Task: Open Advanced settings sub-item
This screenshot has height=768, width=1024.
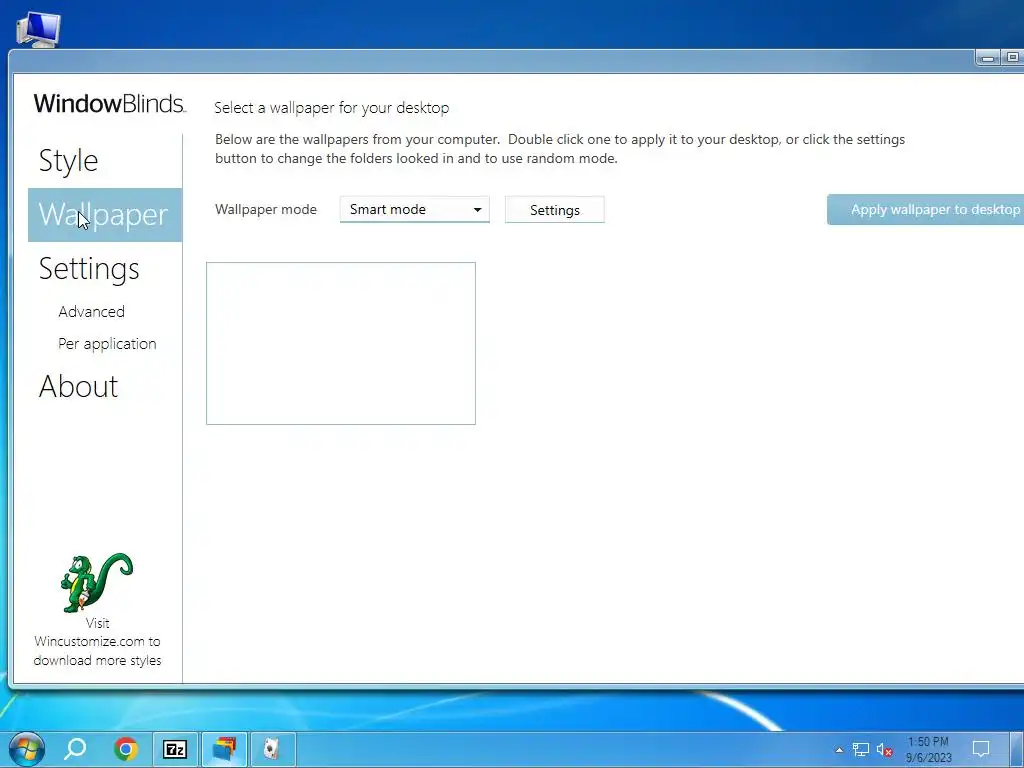Action: pos(91,312)
